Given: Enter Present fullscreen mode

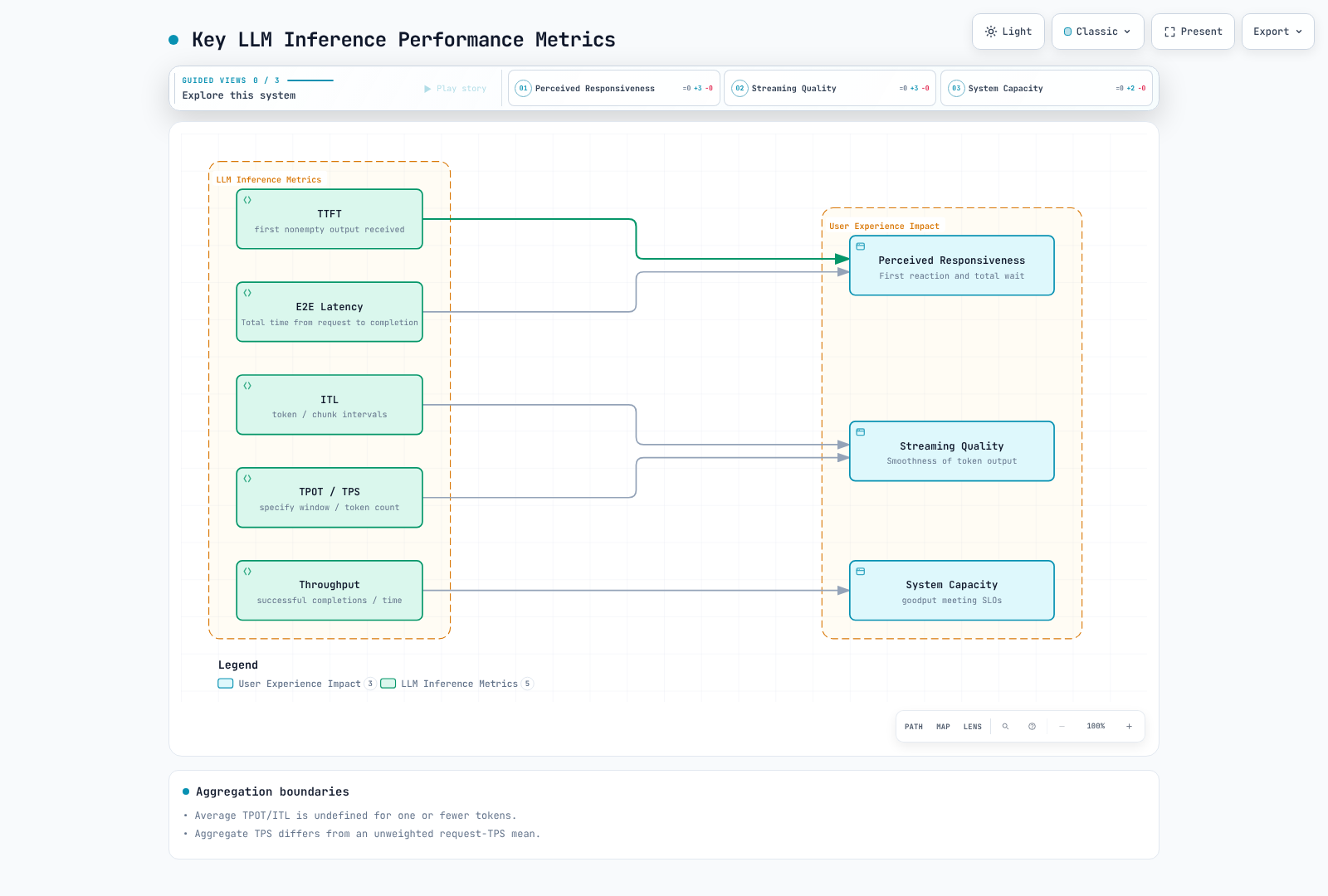Looking at the screenshot, I should (x=1193, y=32).
